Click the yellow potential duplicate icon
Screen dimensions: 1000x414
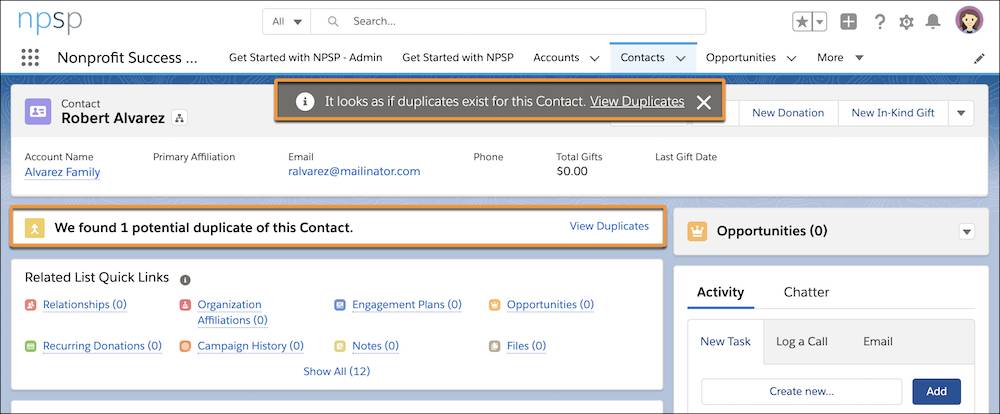tap(34, 227)
